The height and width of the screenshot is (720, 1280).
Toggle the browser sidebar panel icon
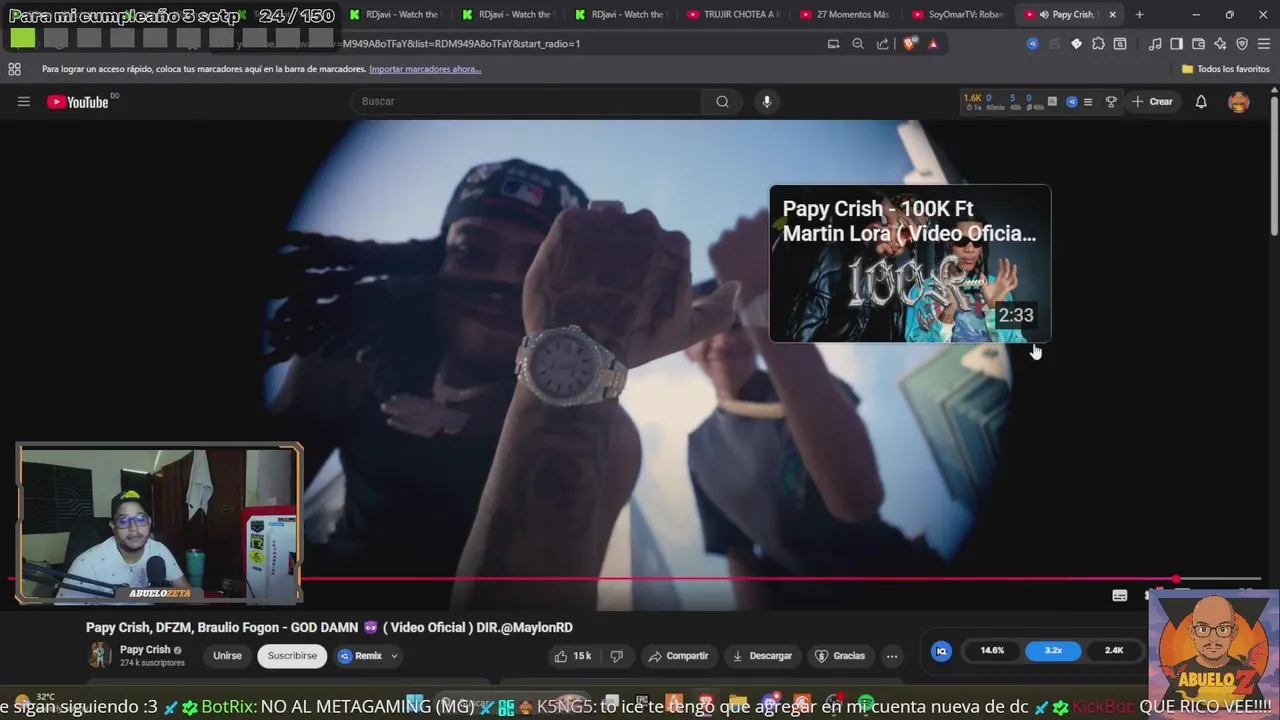click(x=1177, y=44)
